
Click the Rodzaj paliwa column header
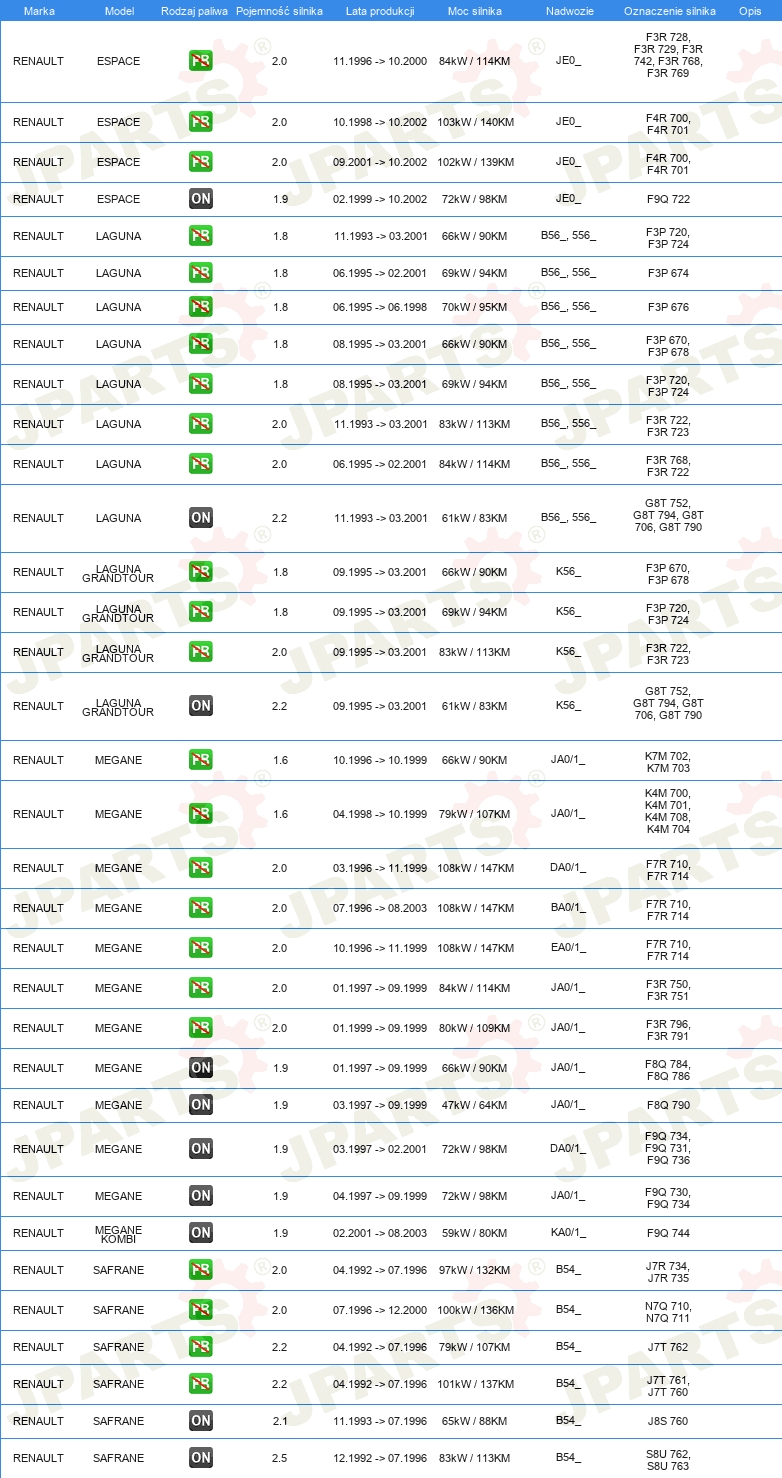[194, 10]
